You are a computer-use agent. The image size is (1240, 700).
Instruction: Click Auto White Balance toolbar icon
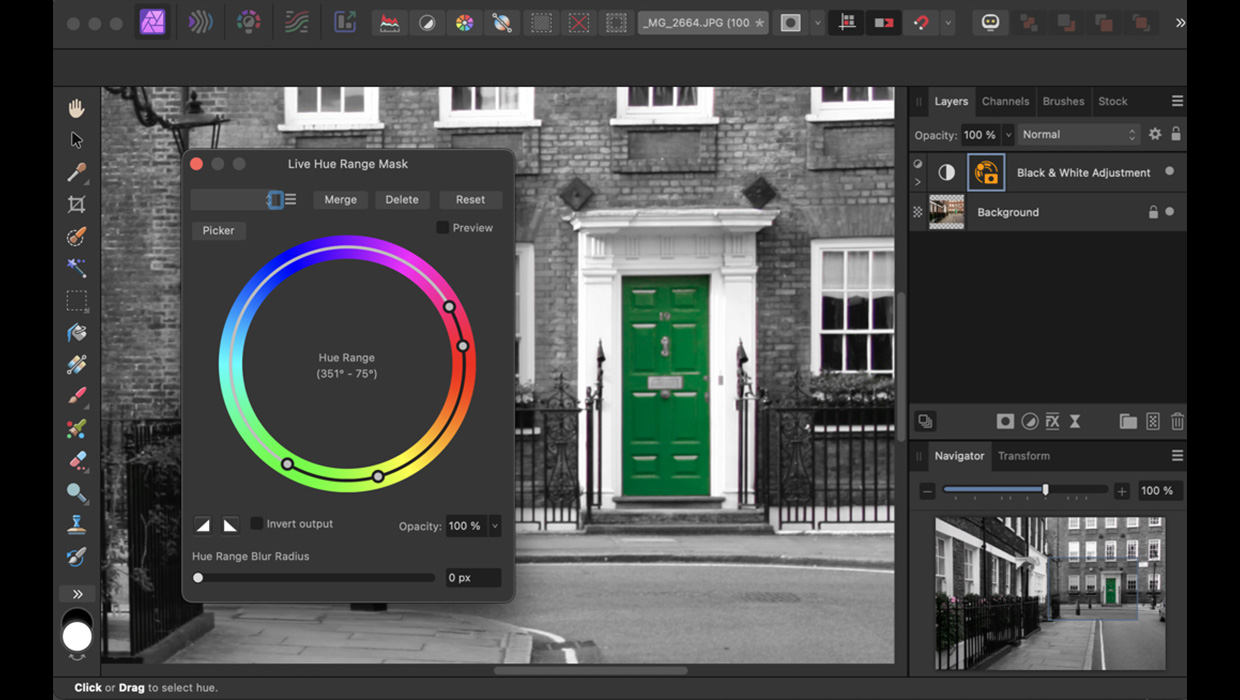[502, 22]
